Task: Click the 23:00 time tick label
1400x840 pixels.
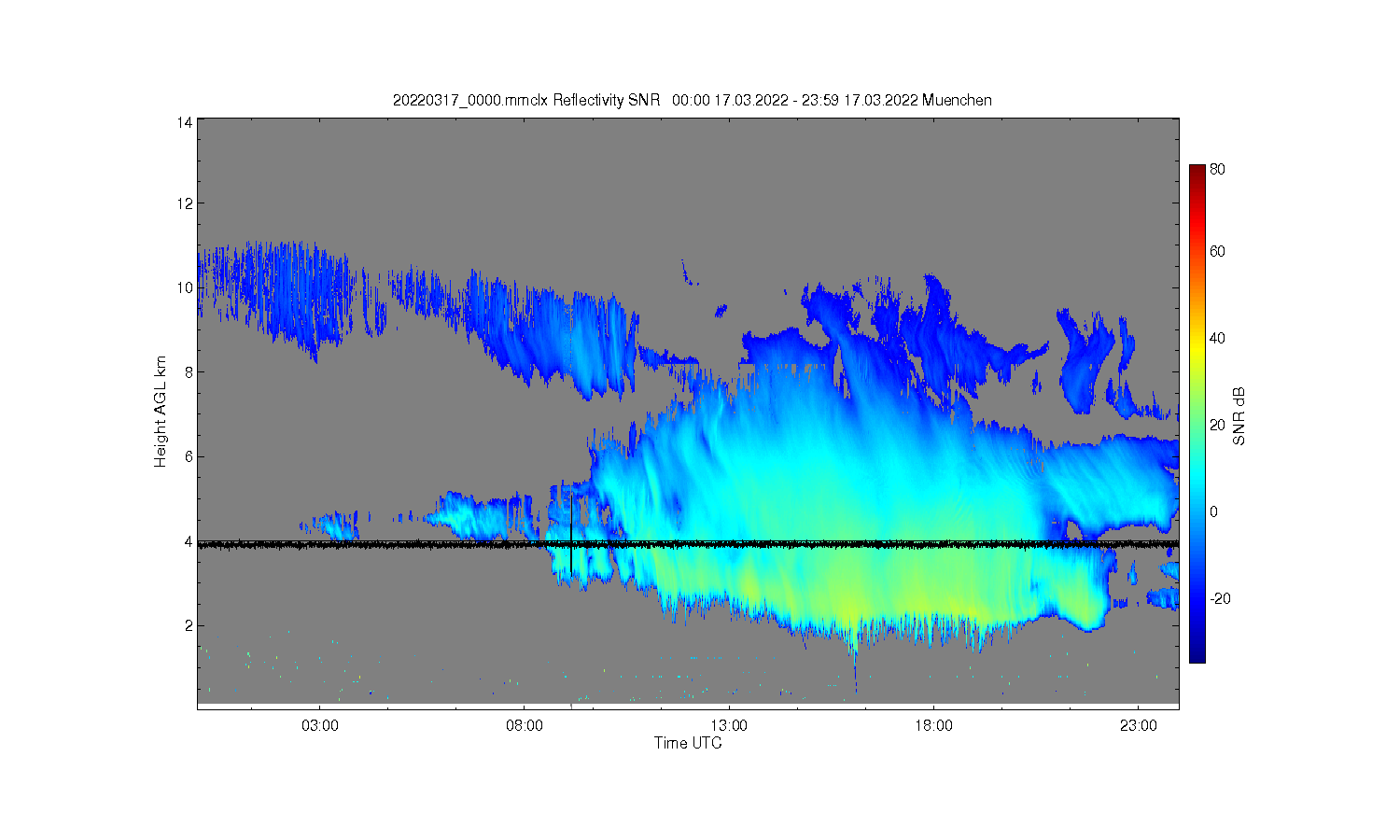Action: (x=1138, y=725)
